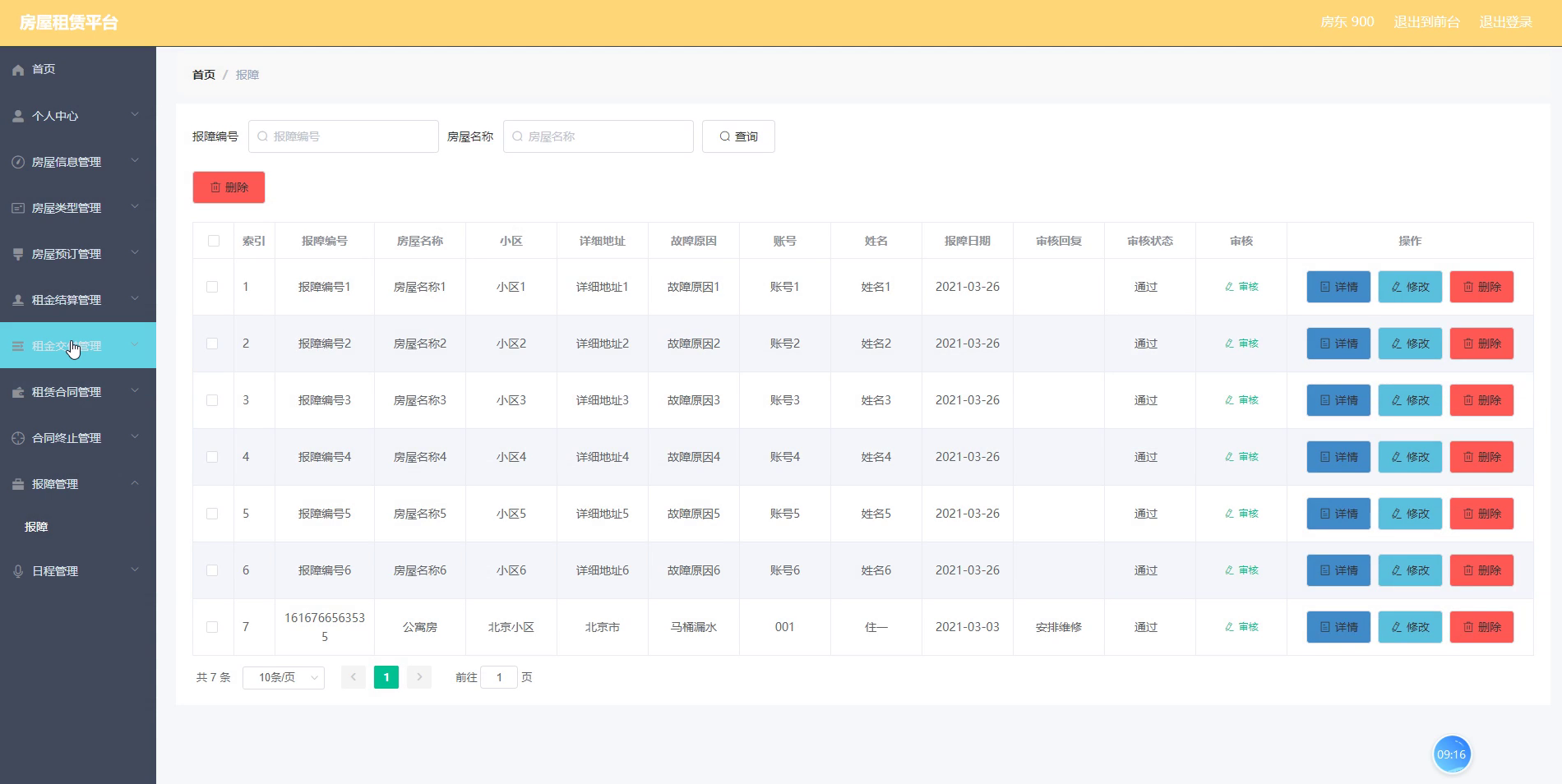Click 审核 edit icon for row 报障编号1
Viewport: 1562px width, 784px height.
(1230, 287)
